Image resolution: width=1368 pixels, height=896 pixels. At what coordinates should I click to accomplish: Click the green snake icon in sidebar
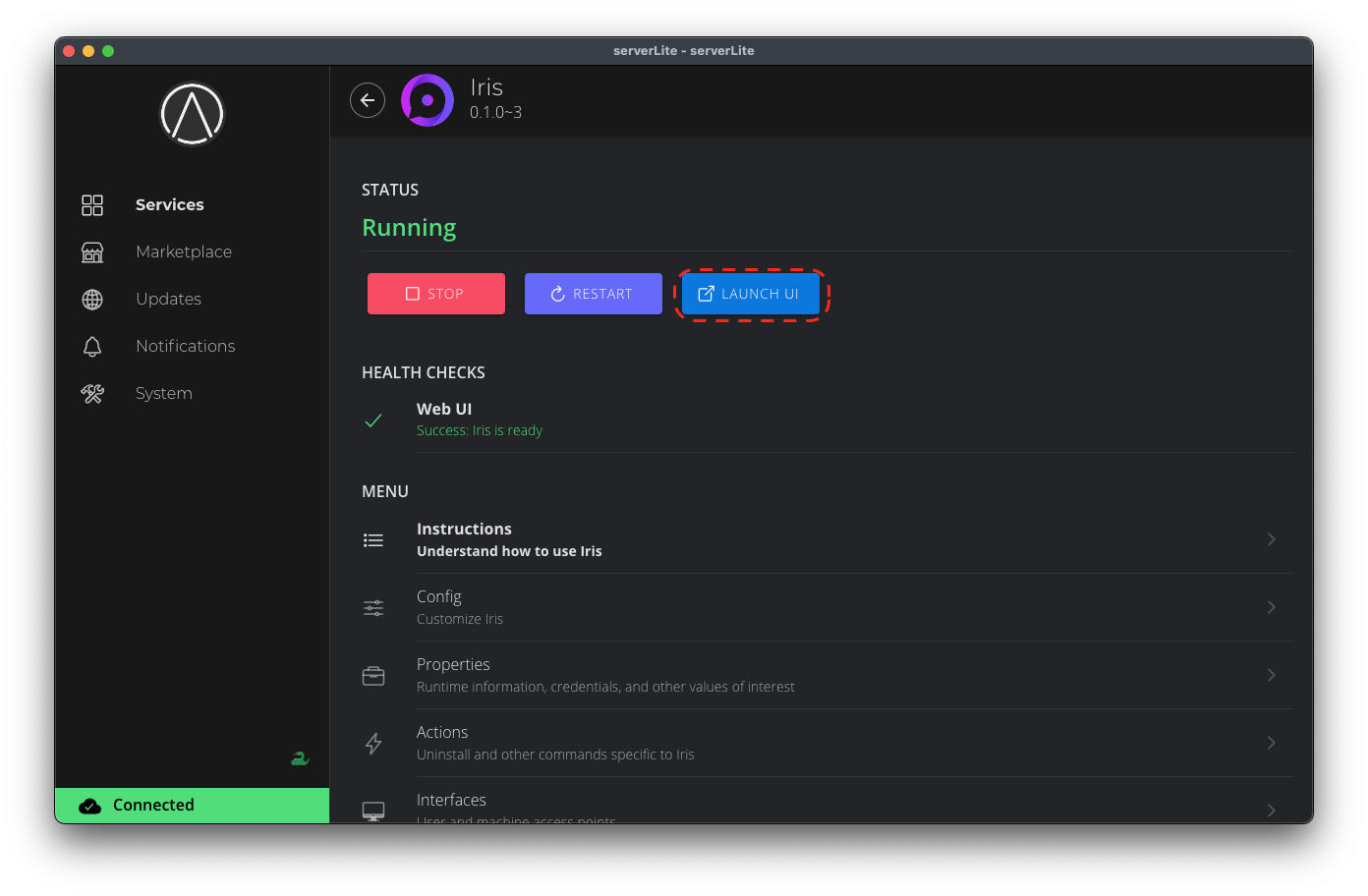[300, 758]
